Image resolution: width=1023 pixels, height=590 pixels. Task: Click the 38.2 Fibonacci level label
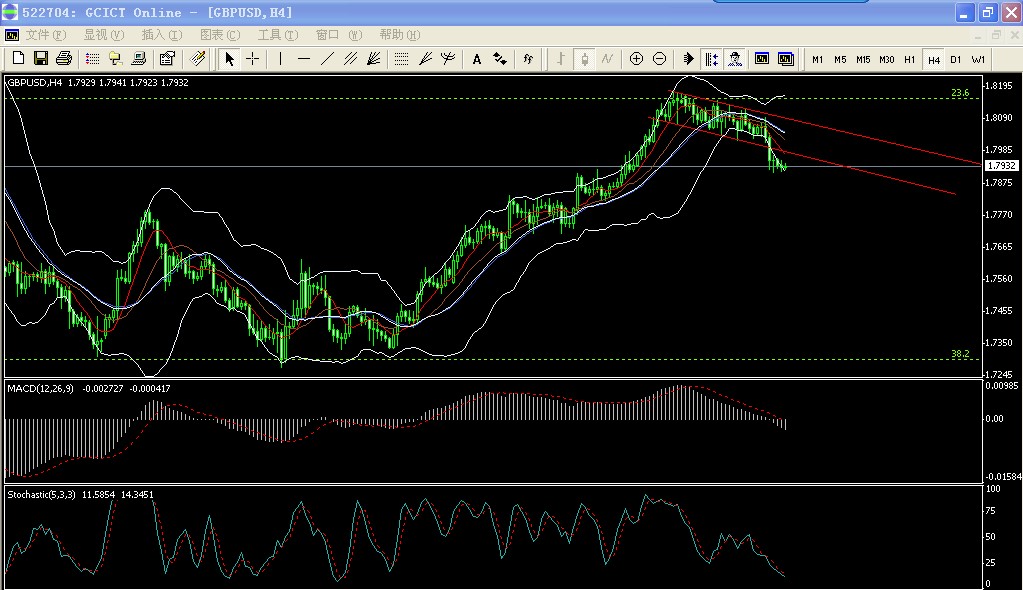pyautogui.click(x=960, y=354)
